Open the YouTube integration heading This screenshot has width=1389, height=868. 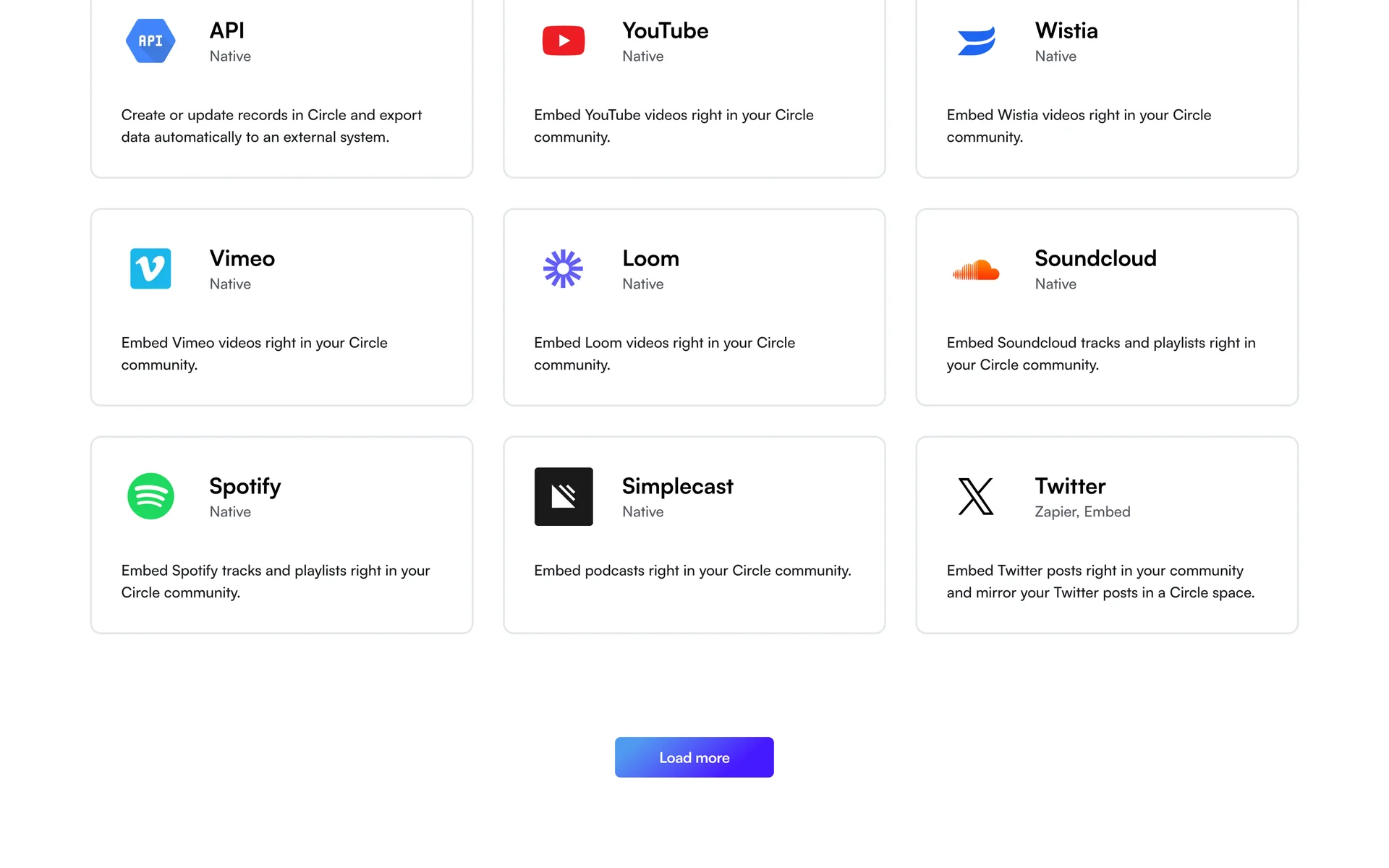pyautogui.click(x=665, y=30)
